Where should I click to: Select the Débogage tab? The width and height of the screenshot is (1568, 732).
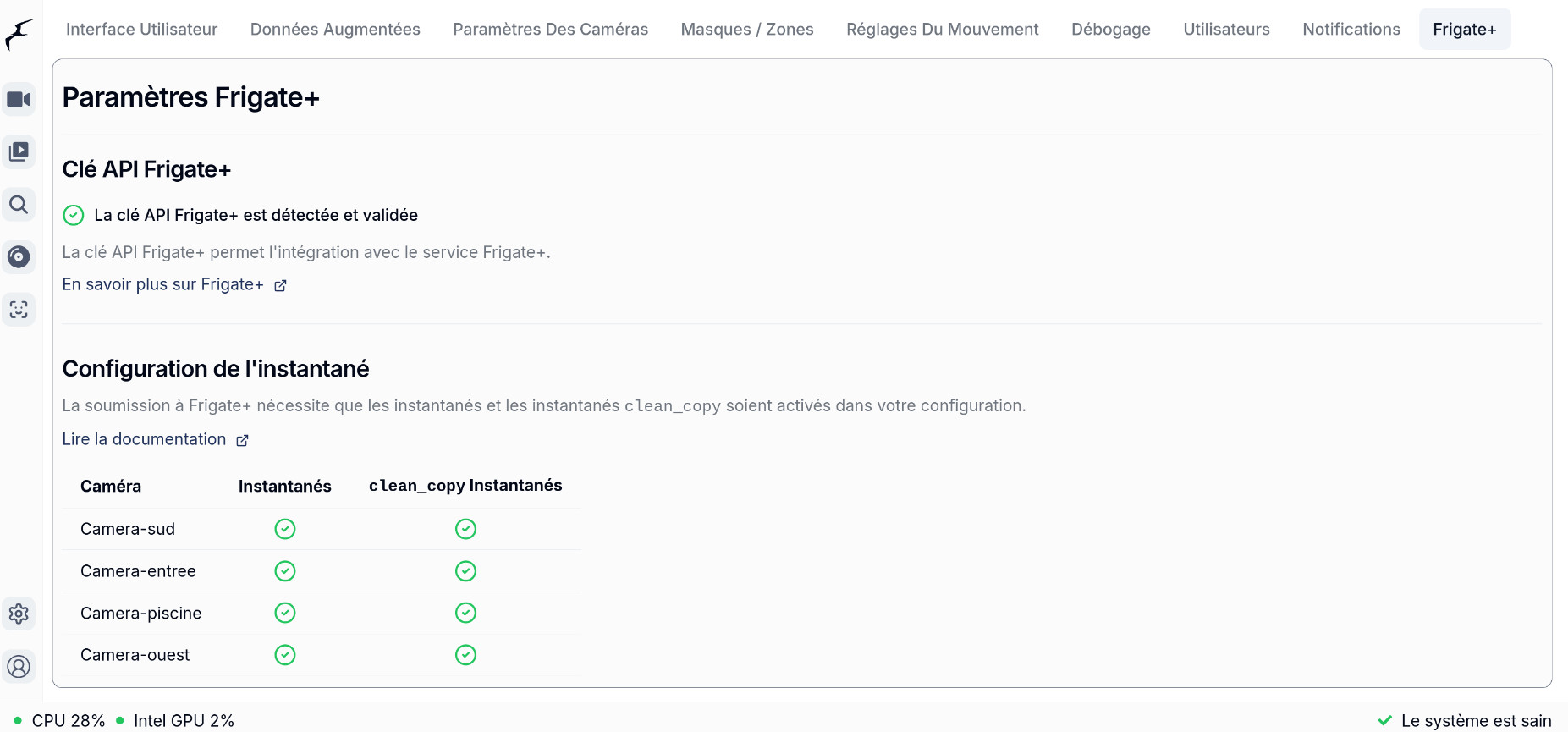pos(1110,30)
